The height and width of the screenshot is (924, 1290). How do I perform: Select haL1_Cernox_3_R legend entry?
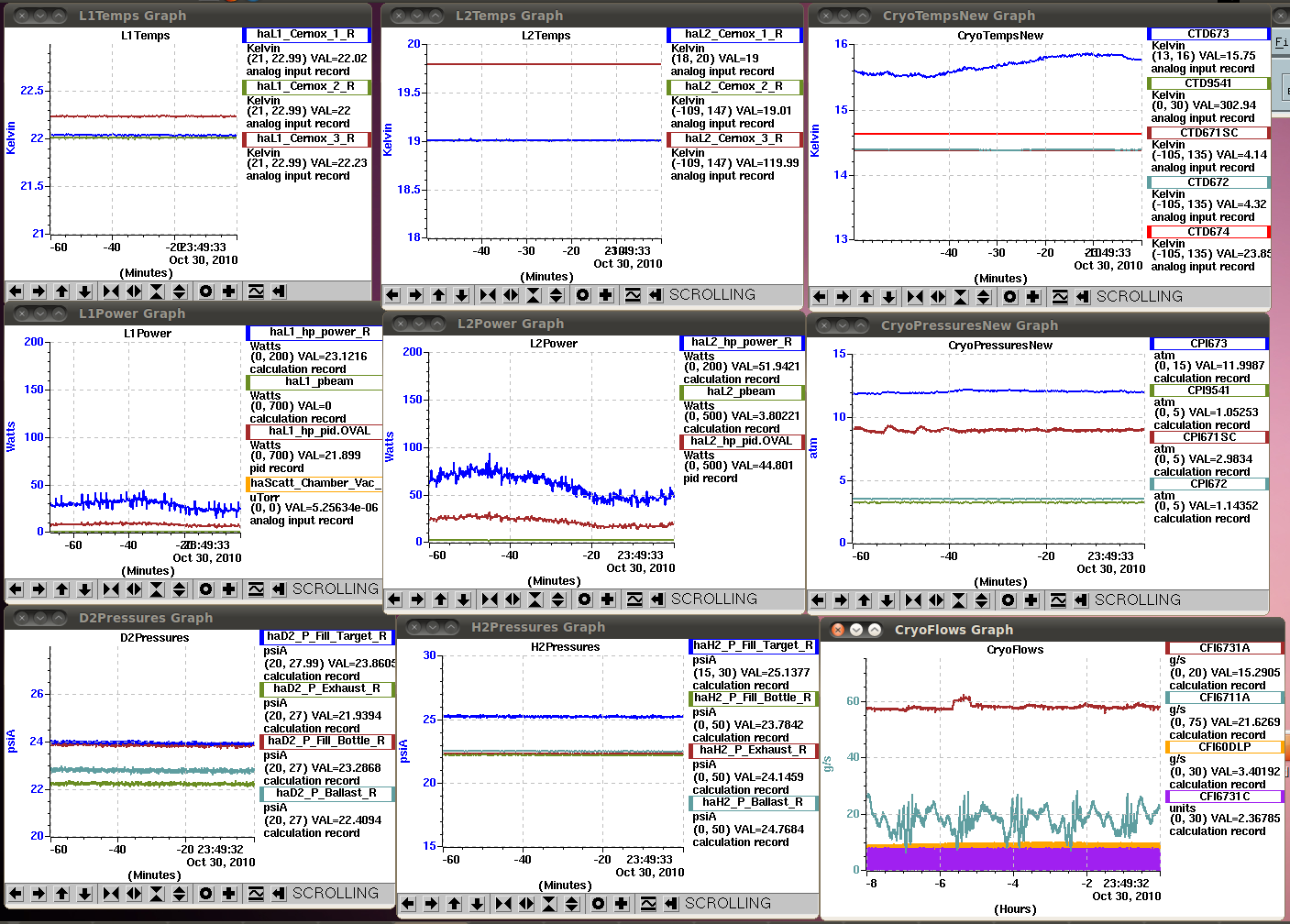(x=306, y=139)
